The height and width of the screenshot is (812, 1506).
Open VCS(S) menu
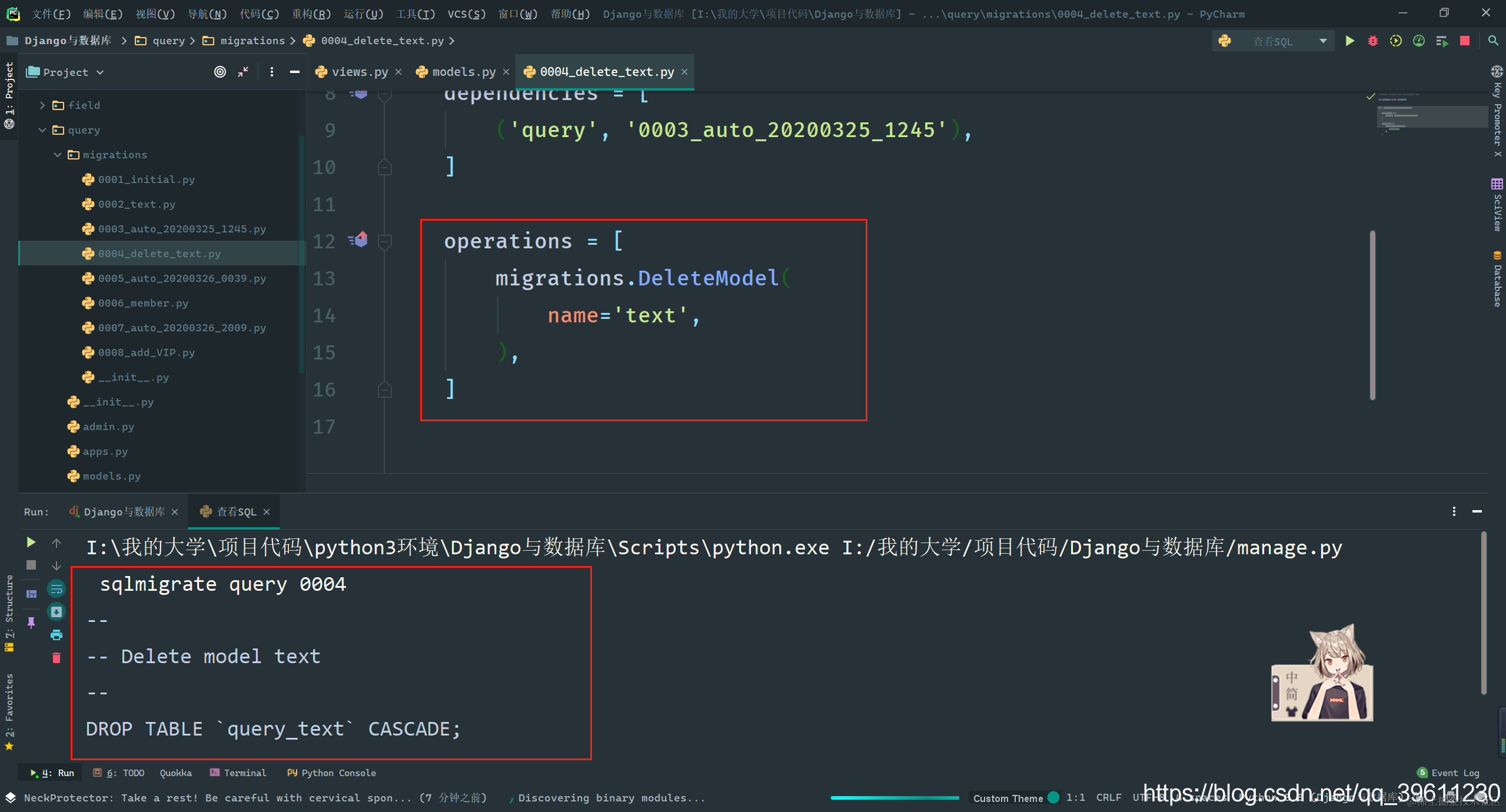[x=467, y=14]
